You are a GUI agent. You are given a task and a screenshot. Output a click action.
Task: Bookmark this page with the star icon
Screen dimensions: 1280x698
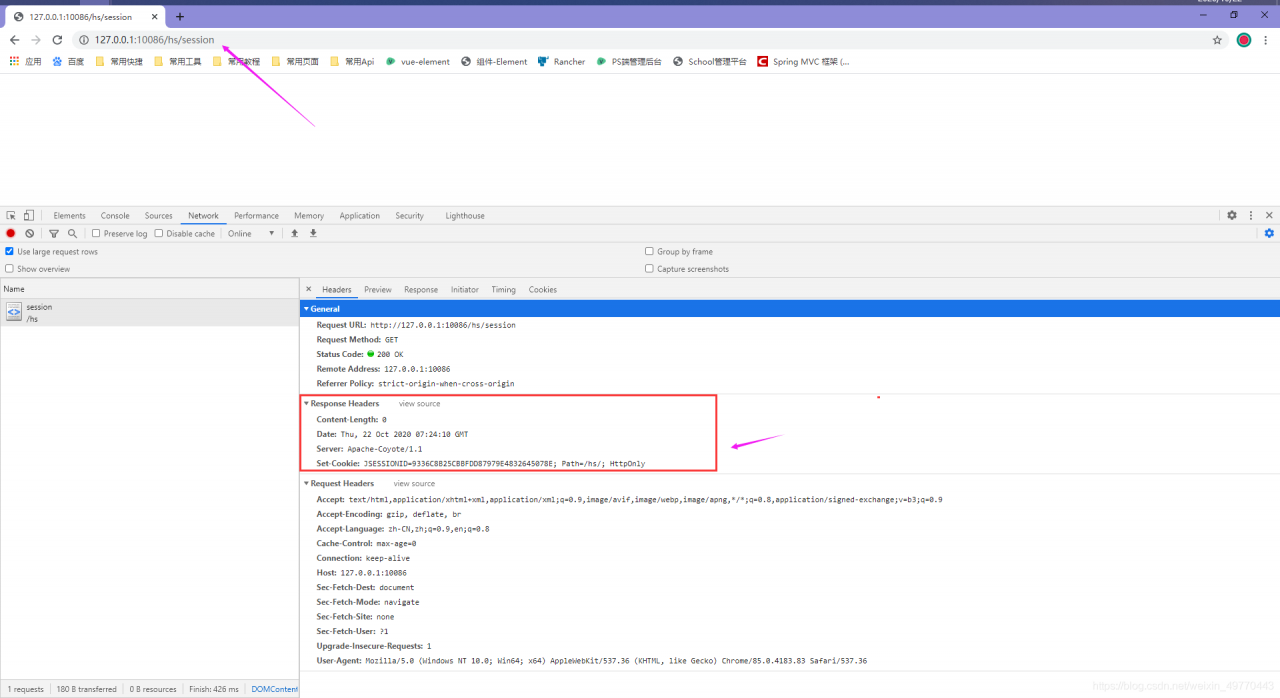[x=1217, y=40]
